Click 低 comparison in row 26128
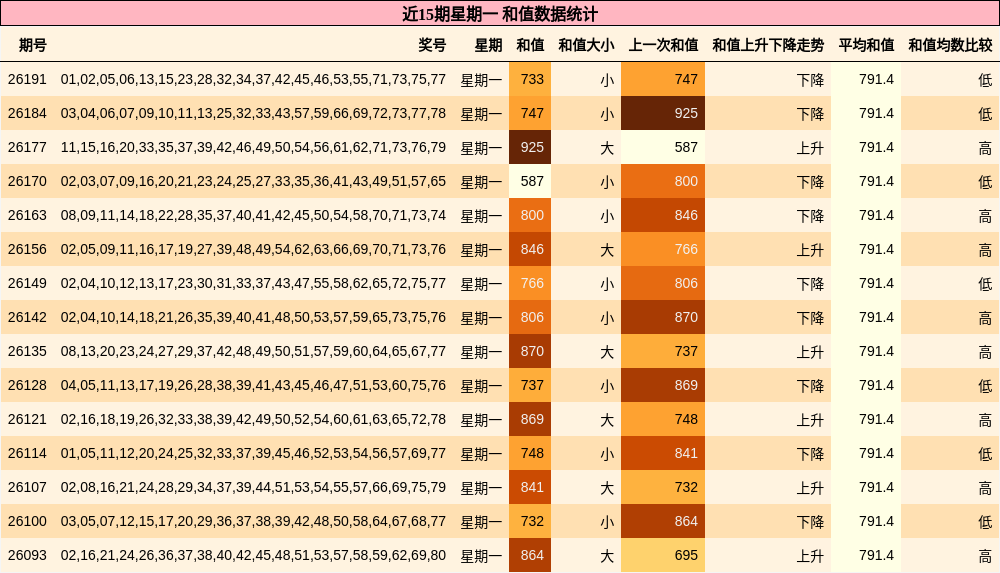1000x573 pixels. coord(985,385)
